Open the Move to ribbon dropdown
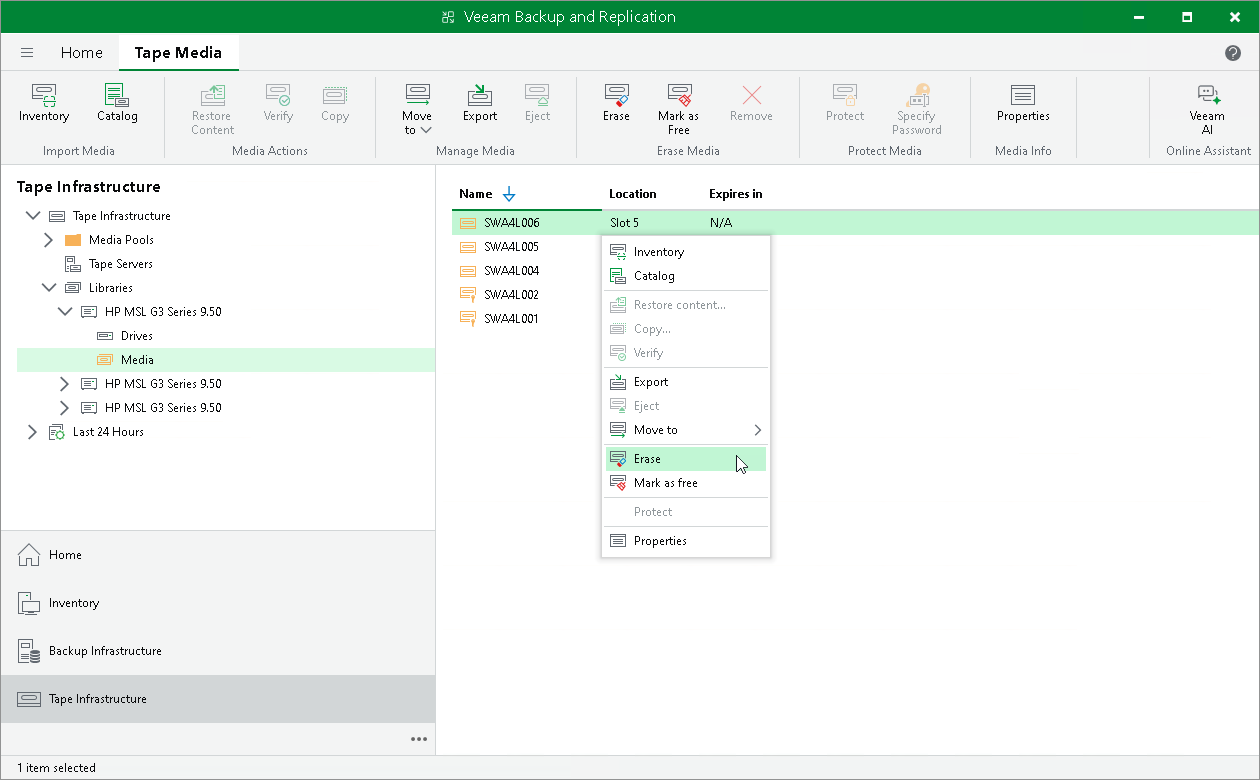 [x=417, y=110]
